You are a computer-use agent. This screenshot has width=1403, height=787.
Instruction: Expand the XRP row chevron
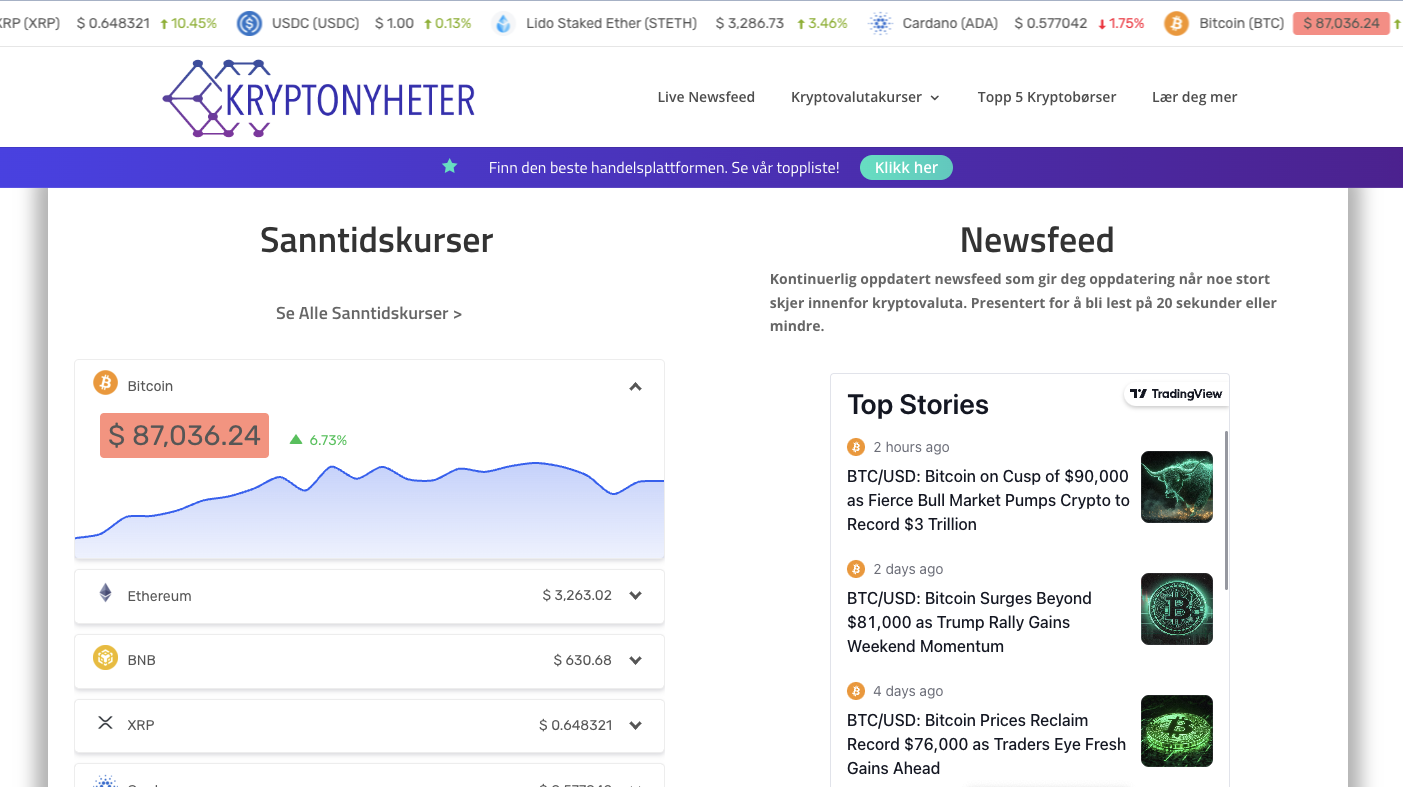[x=635, y=725]
